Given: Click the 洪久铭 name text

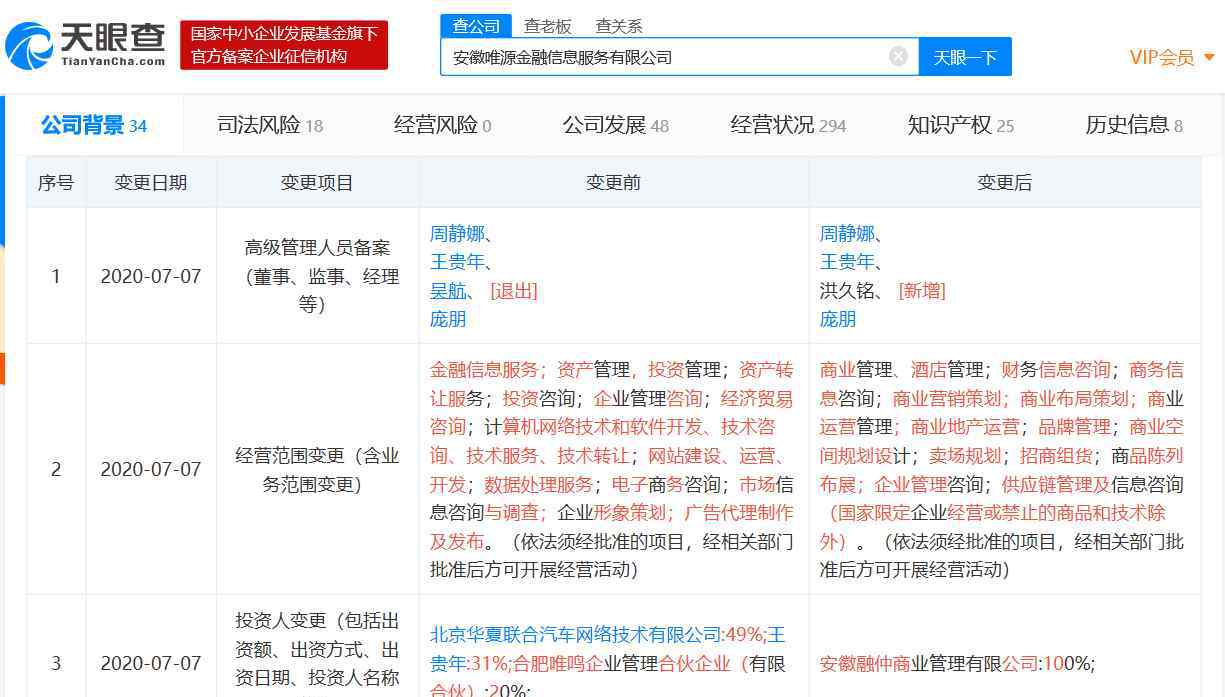Looking at the screenshot, I should [847, 291].
